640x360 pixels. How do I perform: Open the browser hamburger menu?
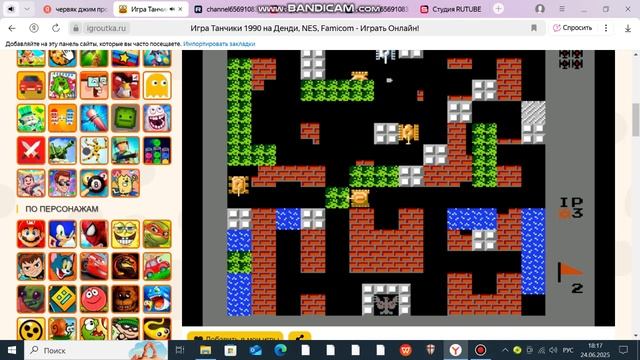(x=562, y=9)
